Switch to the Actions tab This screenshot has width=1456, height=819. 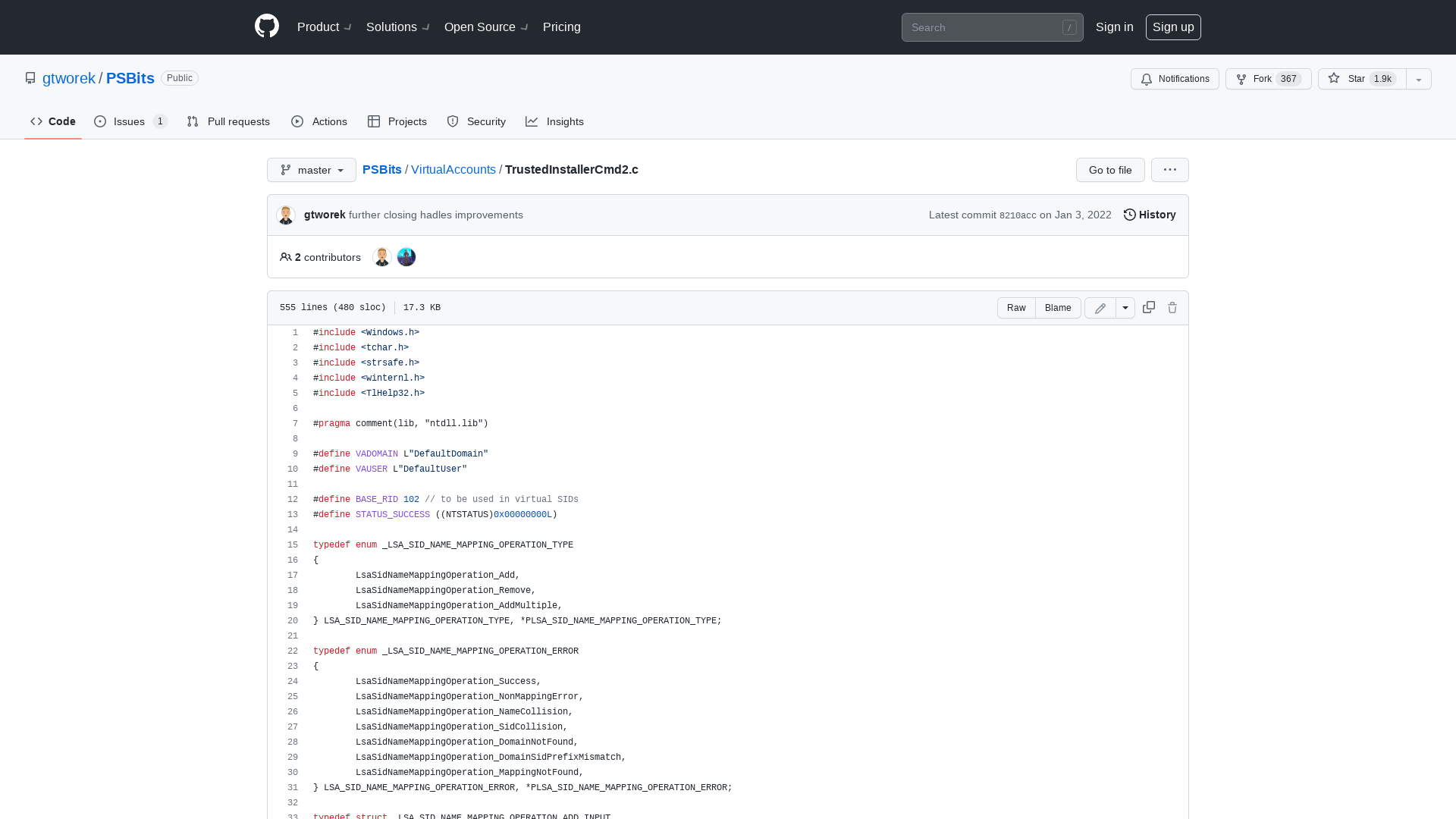pyautogui.click(x=319, y=121)
